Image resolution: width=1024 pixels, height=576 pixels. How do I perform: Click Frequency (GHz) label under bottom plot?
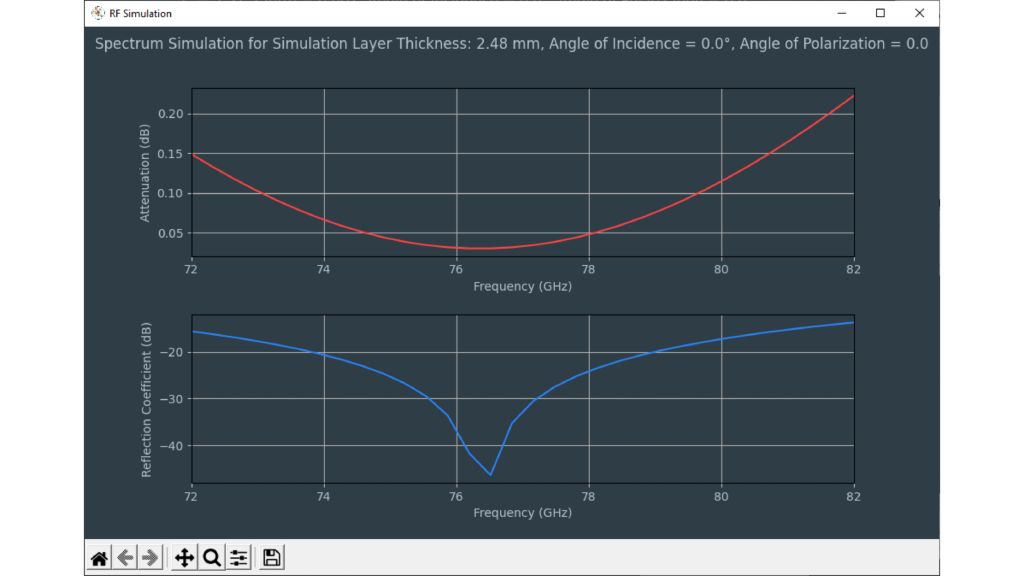click(522, 513)
